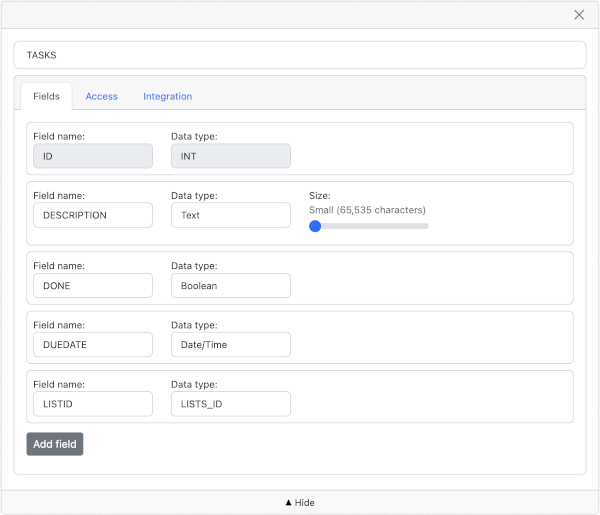Collapse the panel using Hide
Viewport: 600px width, 515px height.
click(300, 503)
